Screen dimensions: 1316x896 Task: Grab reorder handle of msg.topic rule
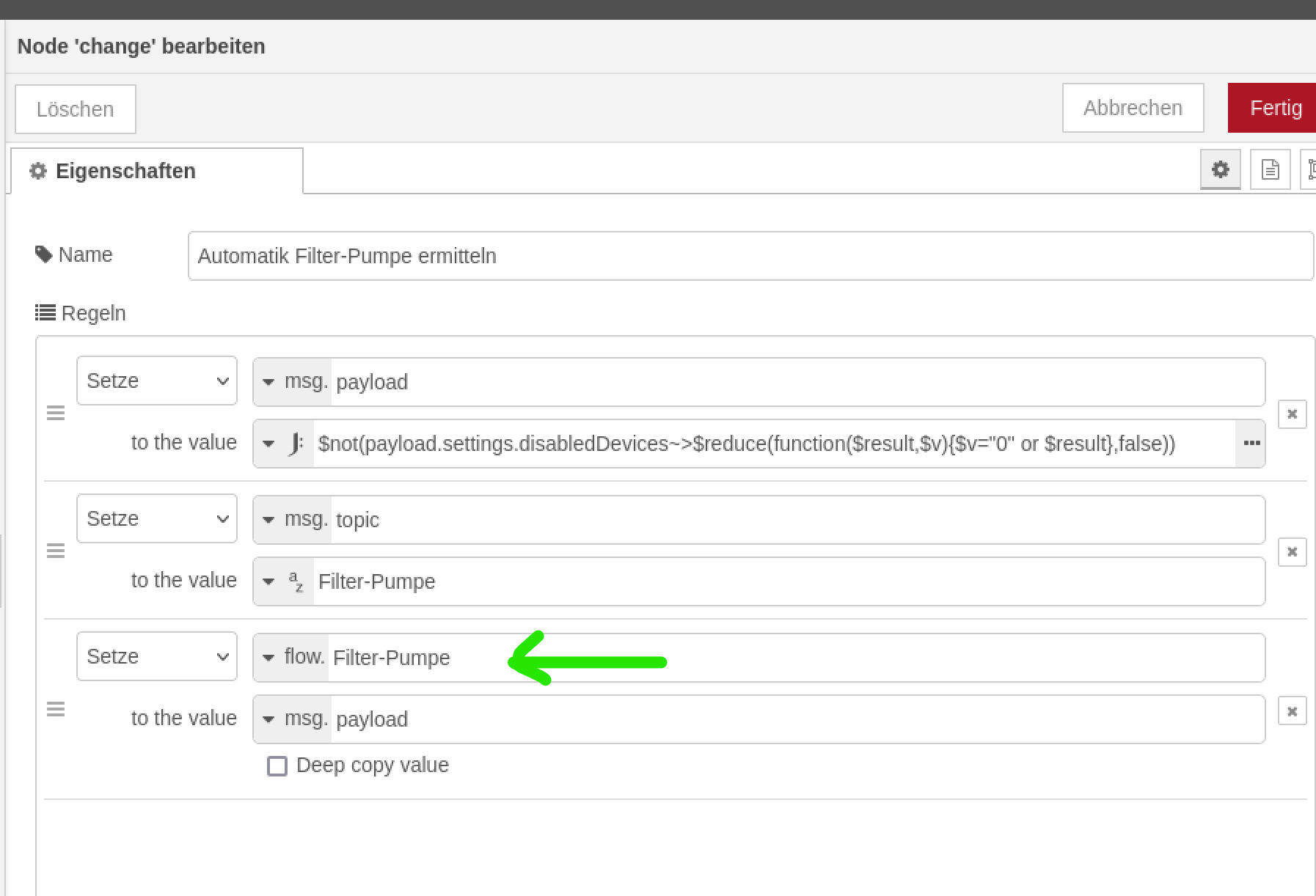[56, 551]
